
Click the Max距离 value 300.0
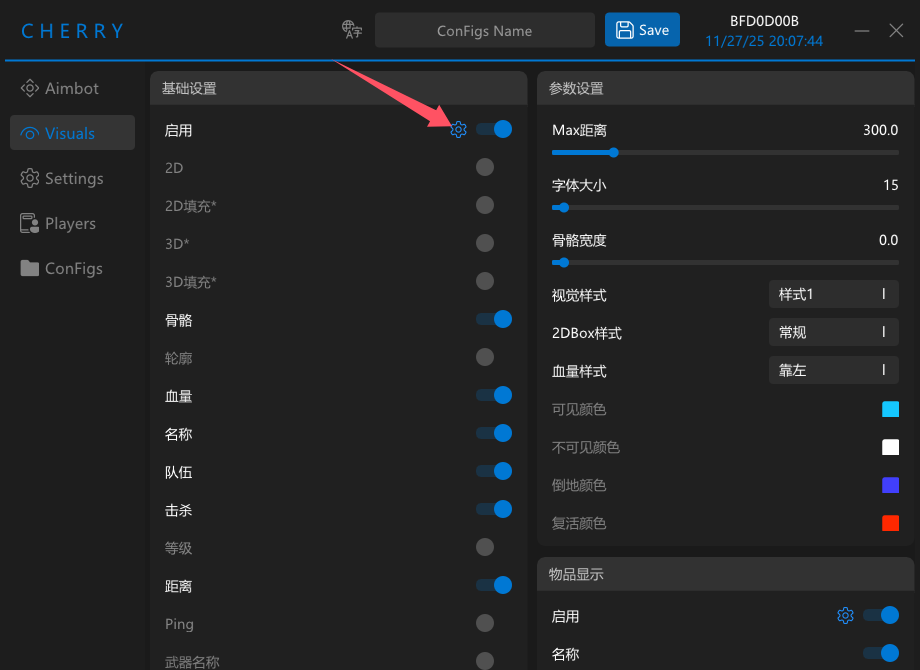coord(880,130)
